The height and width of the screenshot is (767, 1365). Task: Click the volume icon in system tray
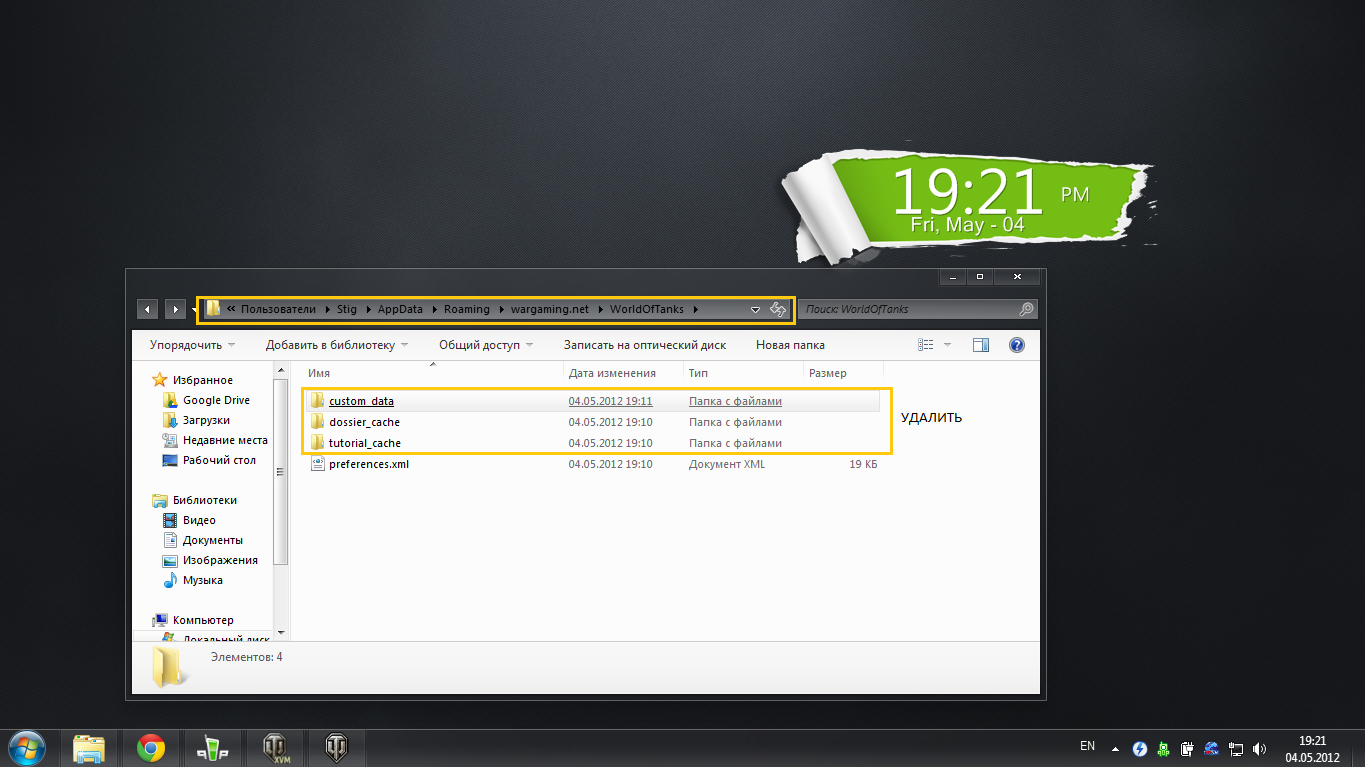pos(1259,748)
